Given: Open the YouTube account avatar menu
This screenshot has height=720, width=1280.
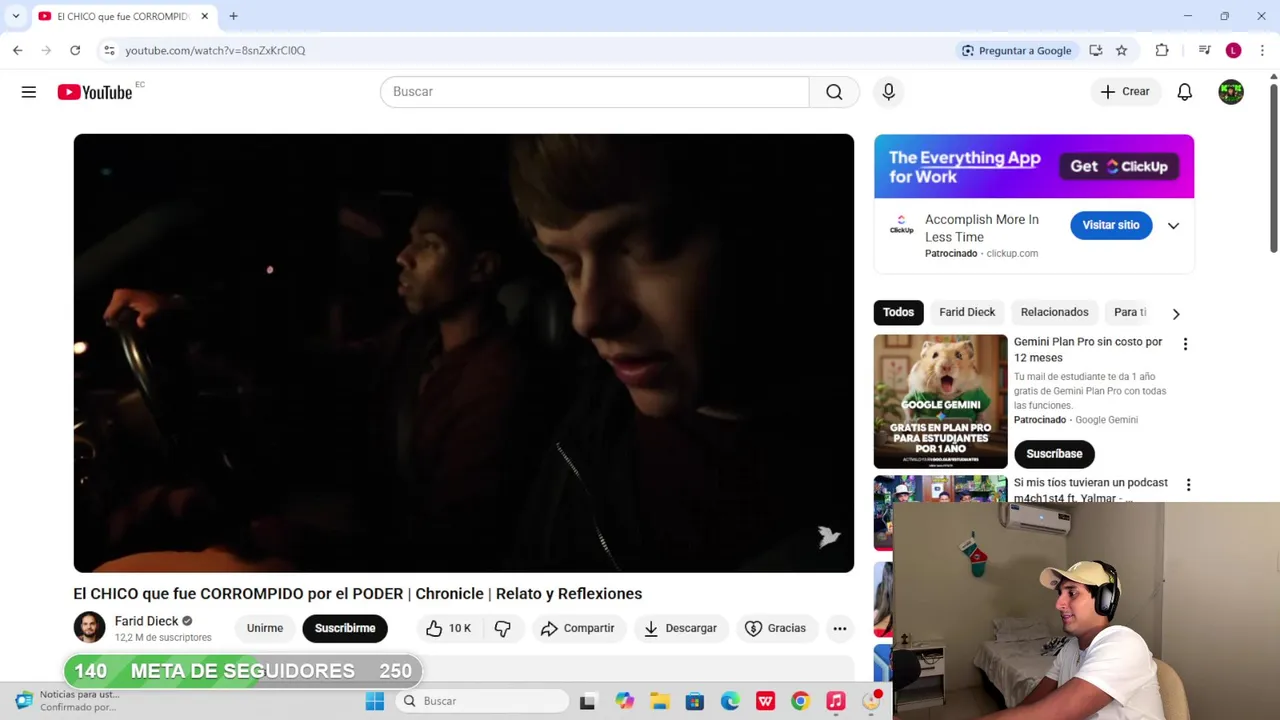Looking at the screenshot, I should (1231, 92).
